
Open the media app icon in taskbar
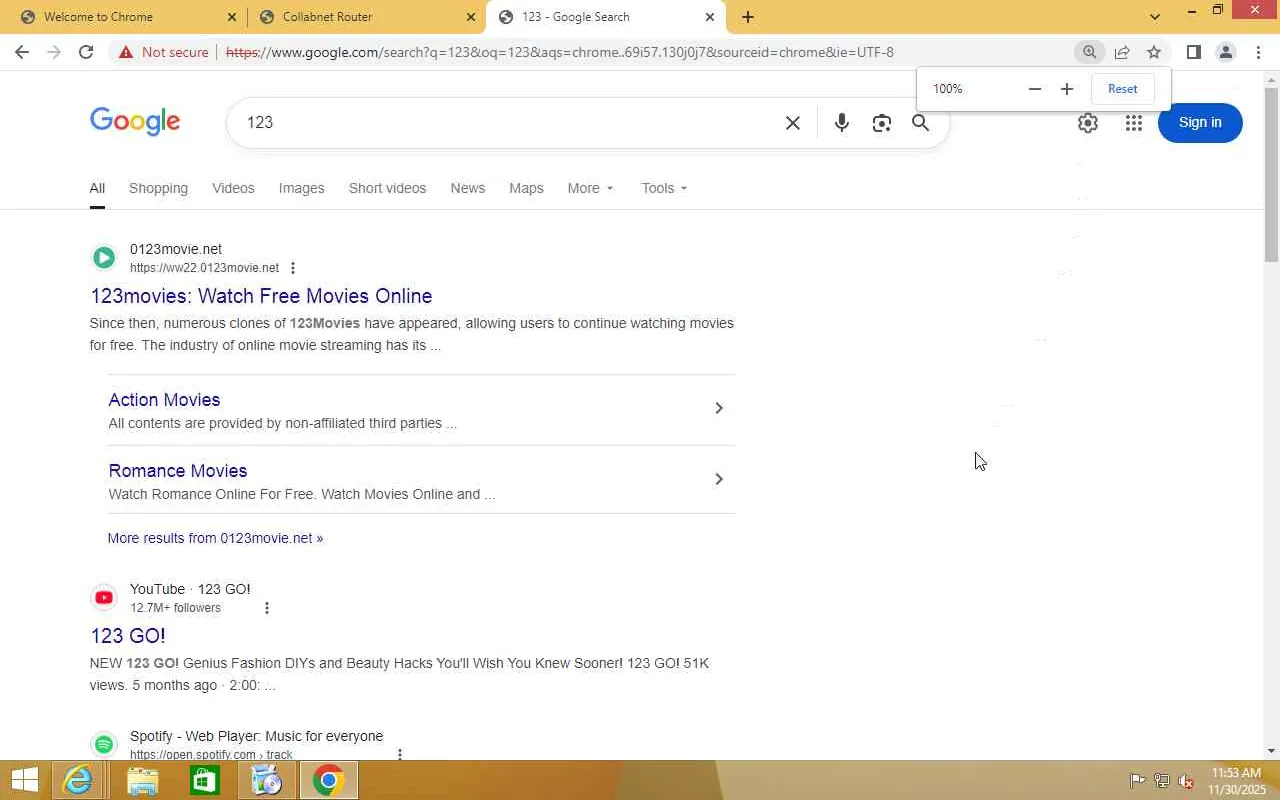(266, 780)
